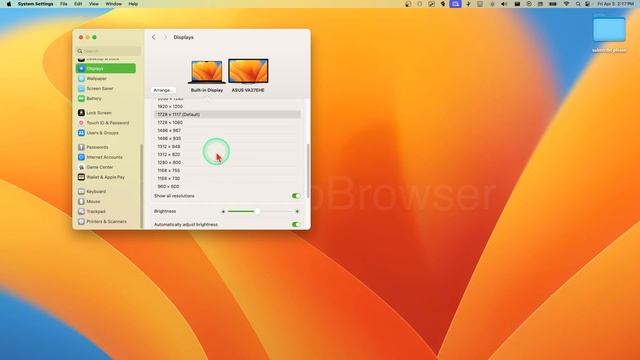Open the File menu
The image size is (640, 360).
click(x=64, y=4)
